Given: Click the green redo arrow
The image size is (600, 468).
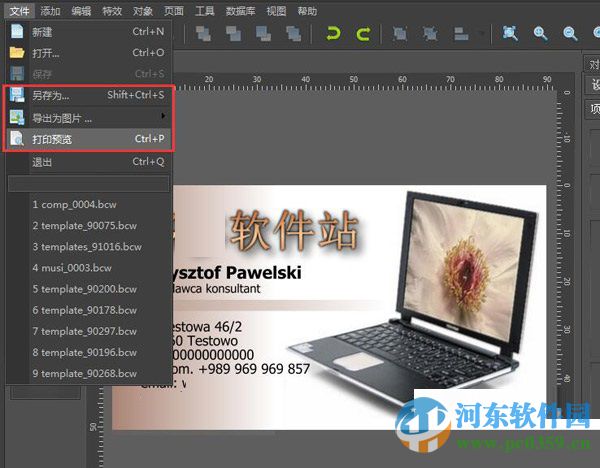Looking at the screenshot, I should 363,34.
